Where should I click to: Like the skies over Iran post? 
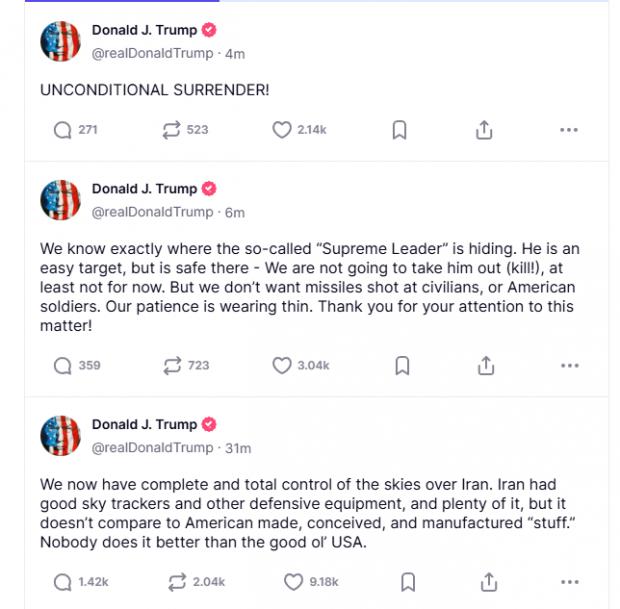[293, 582]
